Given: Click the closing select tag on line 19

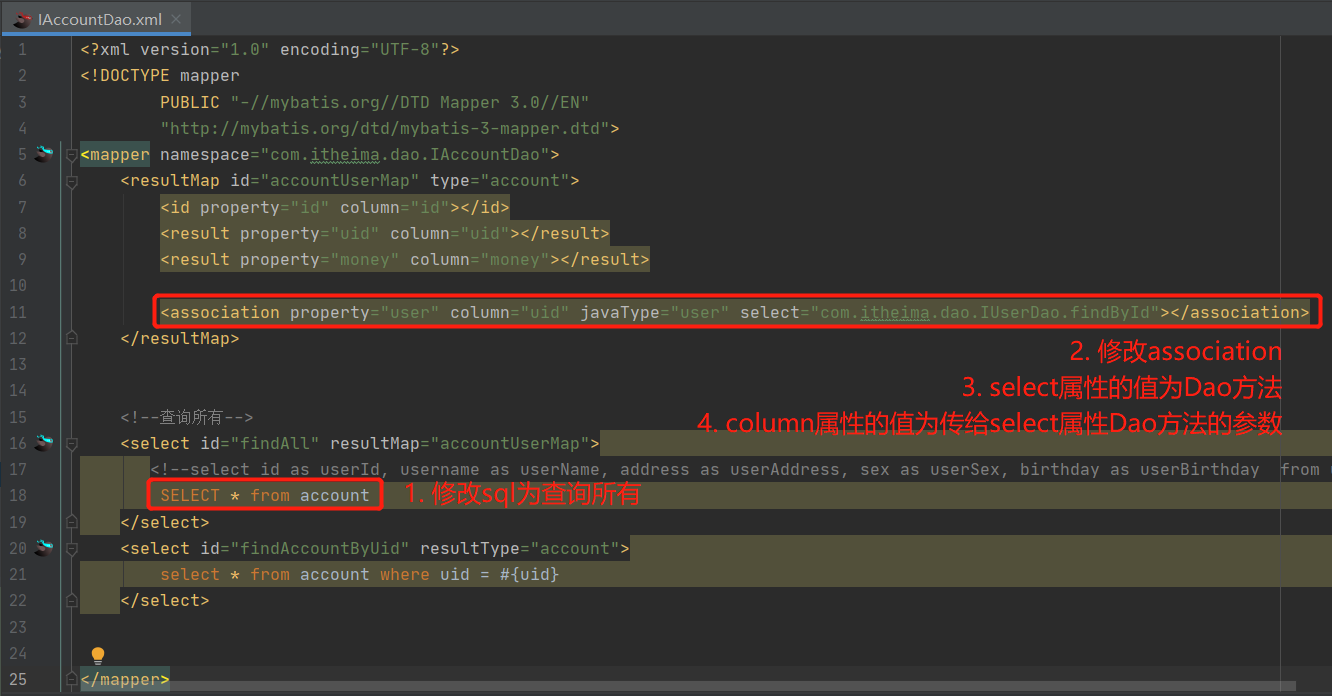Looking at the screenshot, I should (165, 522).
